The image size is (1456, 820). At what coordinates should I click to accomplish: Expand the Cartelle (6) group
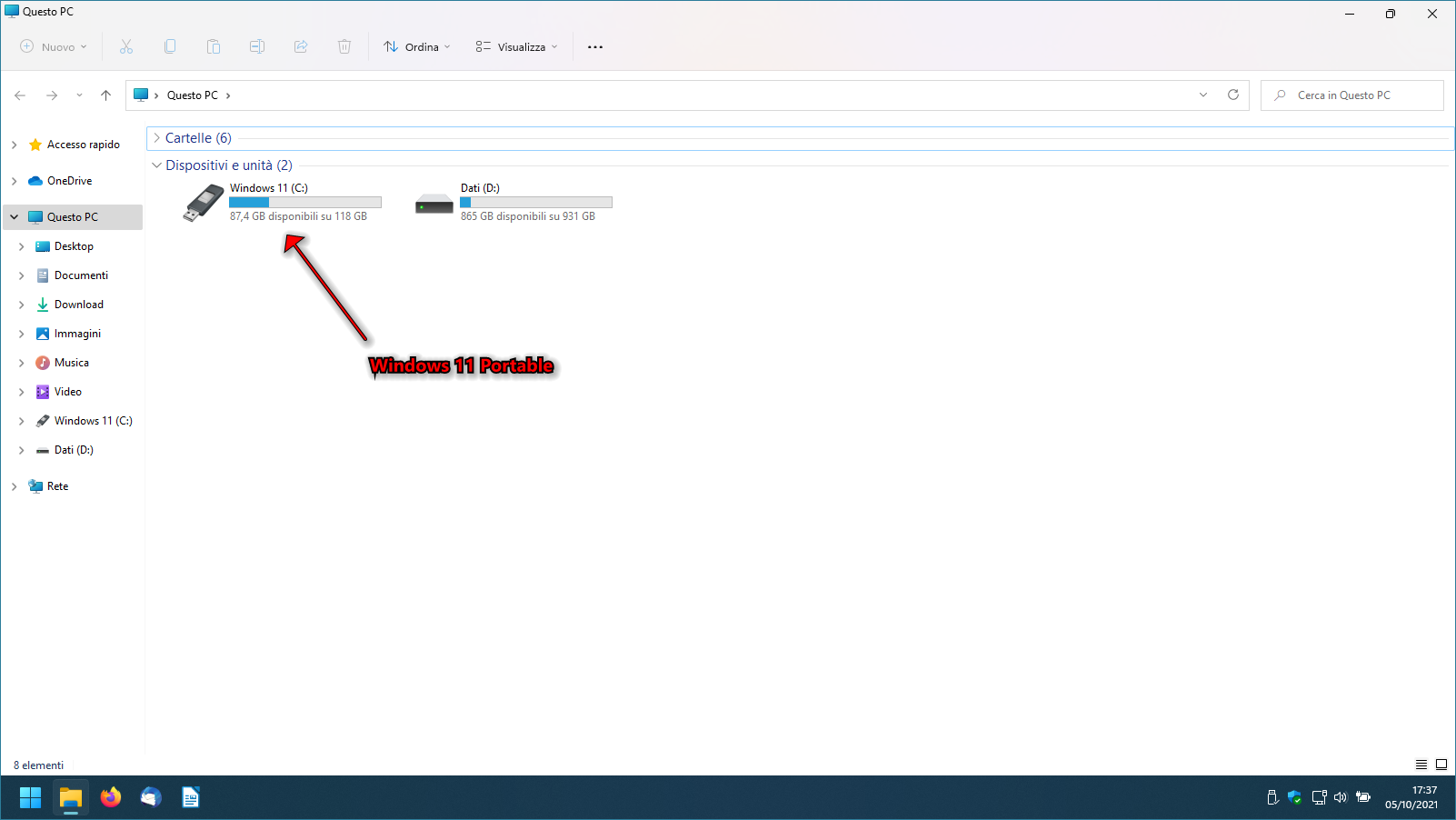click(156, 138)
